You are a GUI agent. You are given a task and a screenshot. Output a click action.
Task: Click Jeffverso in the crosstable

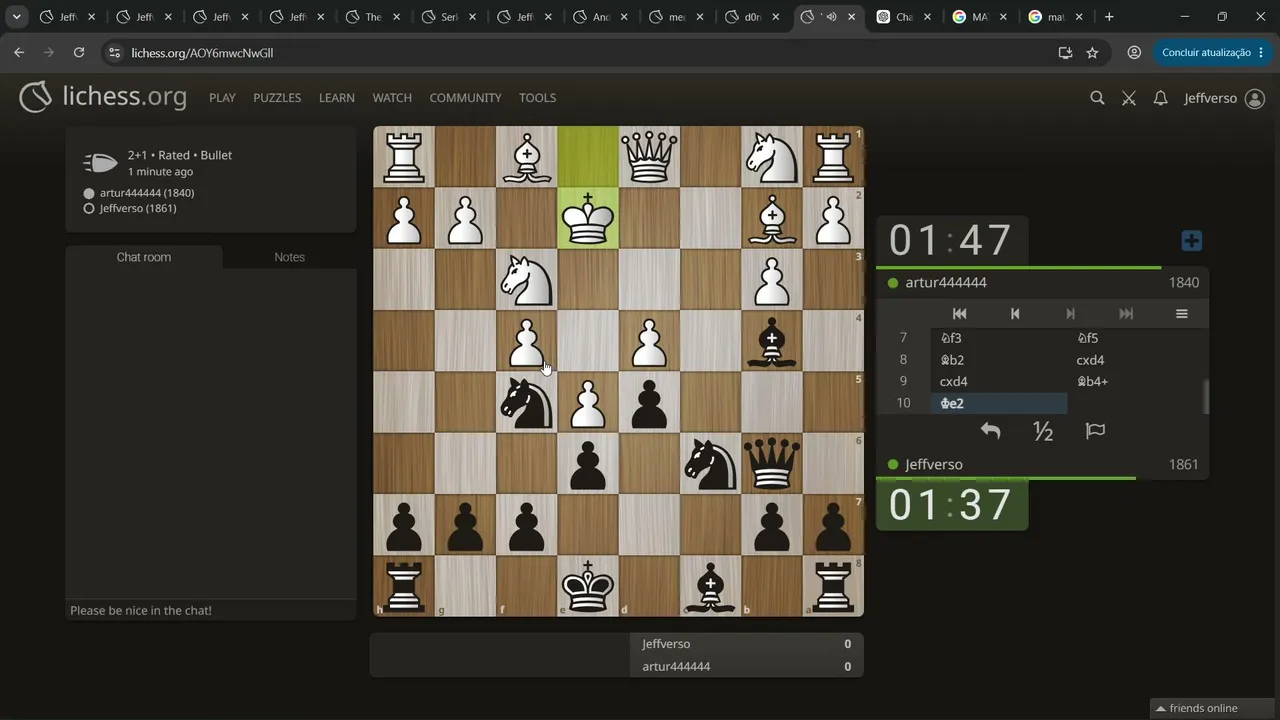tap(666, 644)
